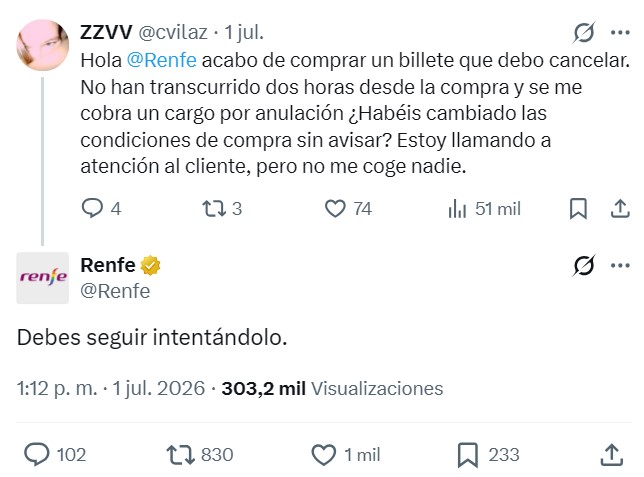This screenshot has width=644, height=477.
Task: Open the Renfe logo avatar
Action: 43,278
